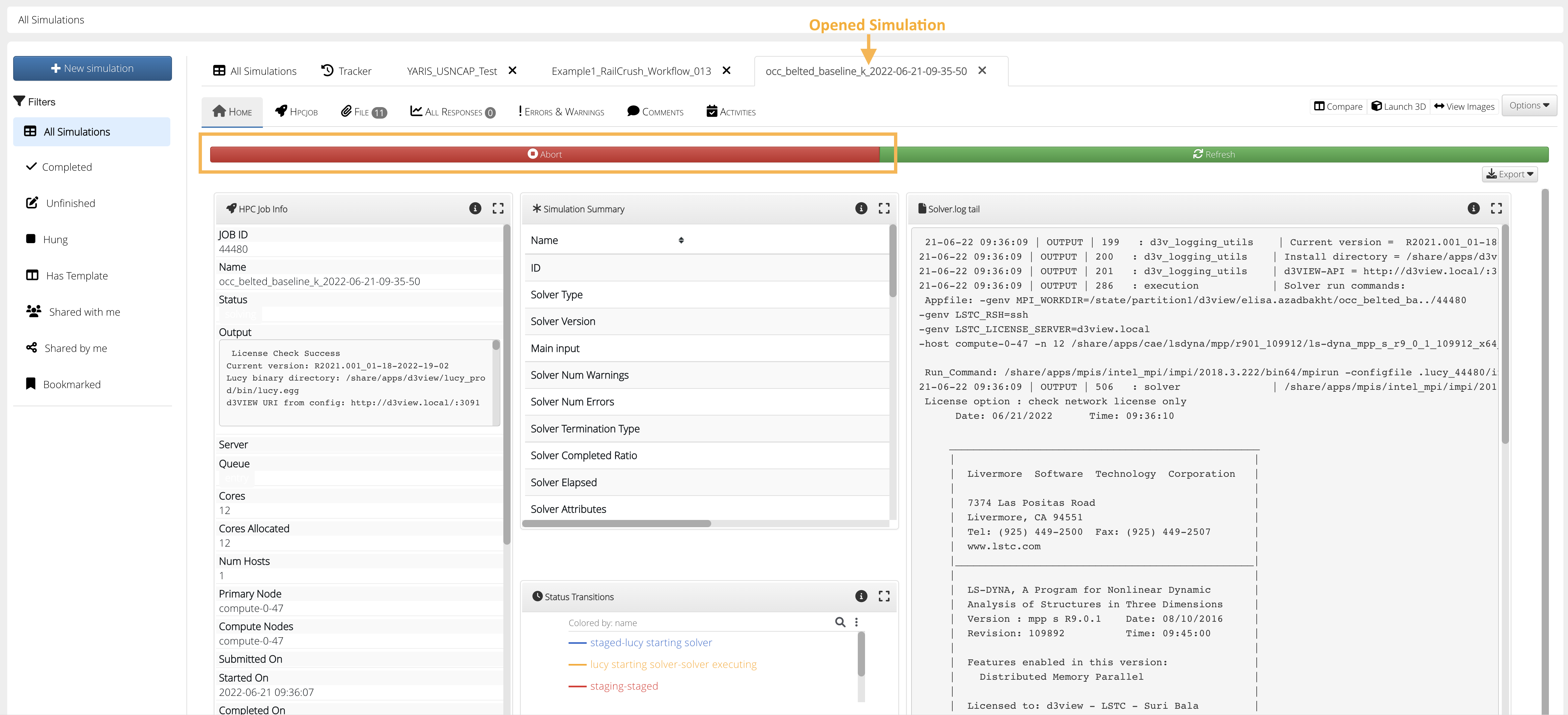Image resolution: width=1568 pixels, height=715 pixels.
Task: Abort the running simulation
Action: [x=545, y=154]
